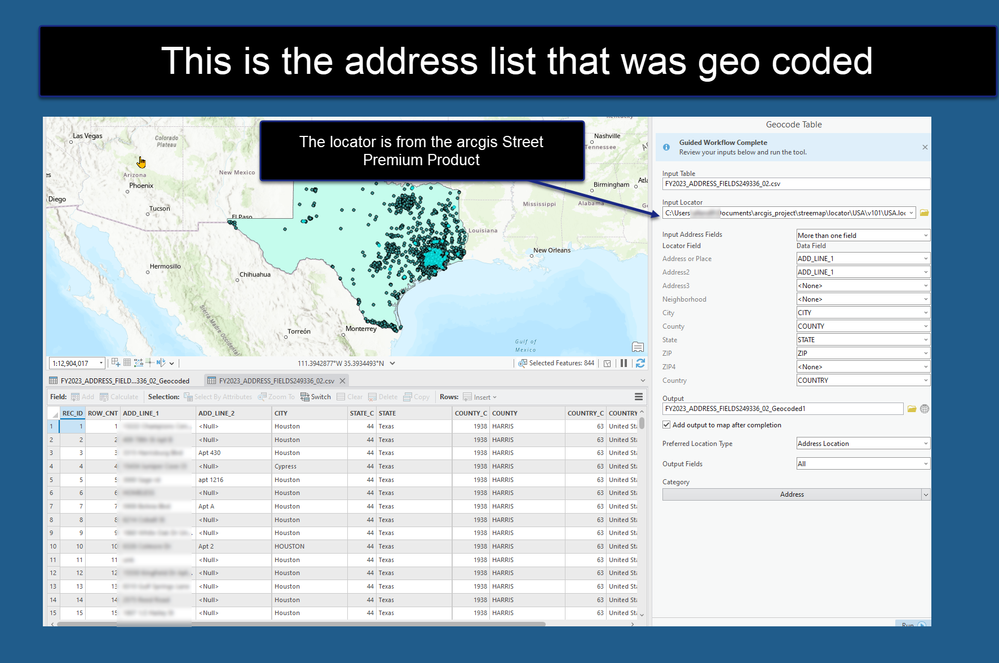Click in the Input Locator path field
This screenshot has width=999, height=663.
789,213
